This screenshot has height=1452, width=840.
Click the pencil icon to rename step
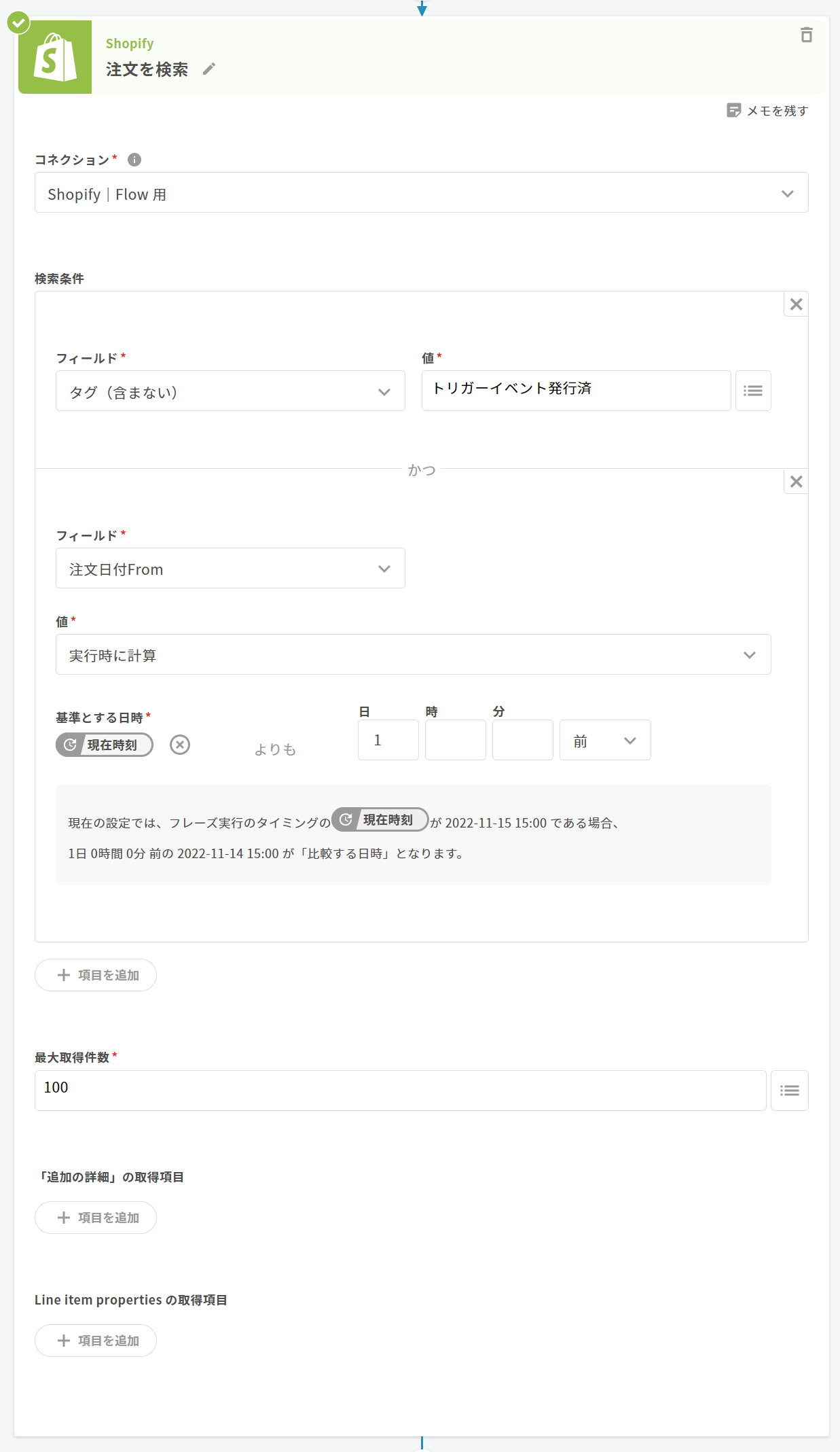pos(209,69)
